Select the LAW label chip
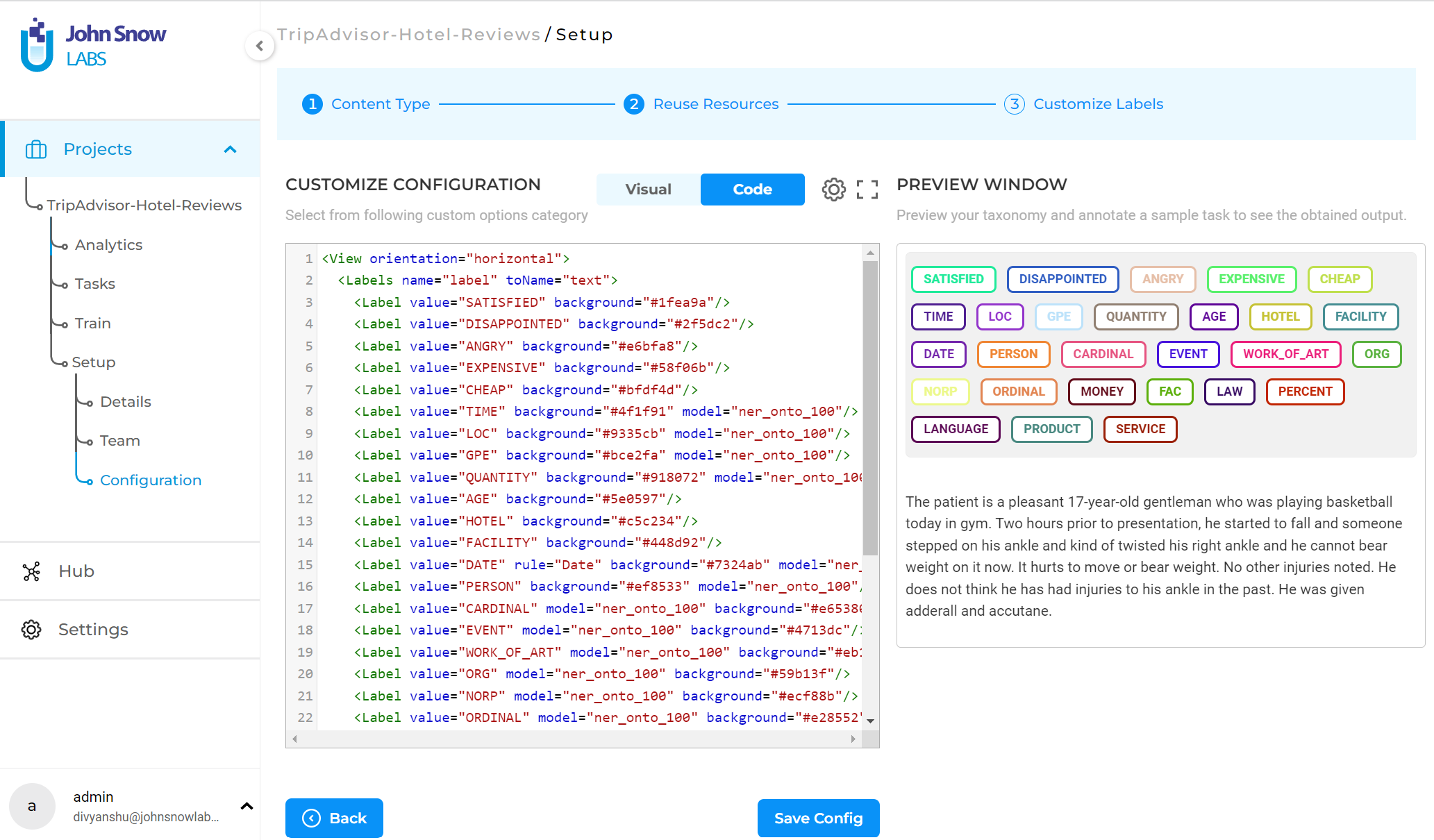 (1229, 392)
